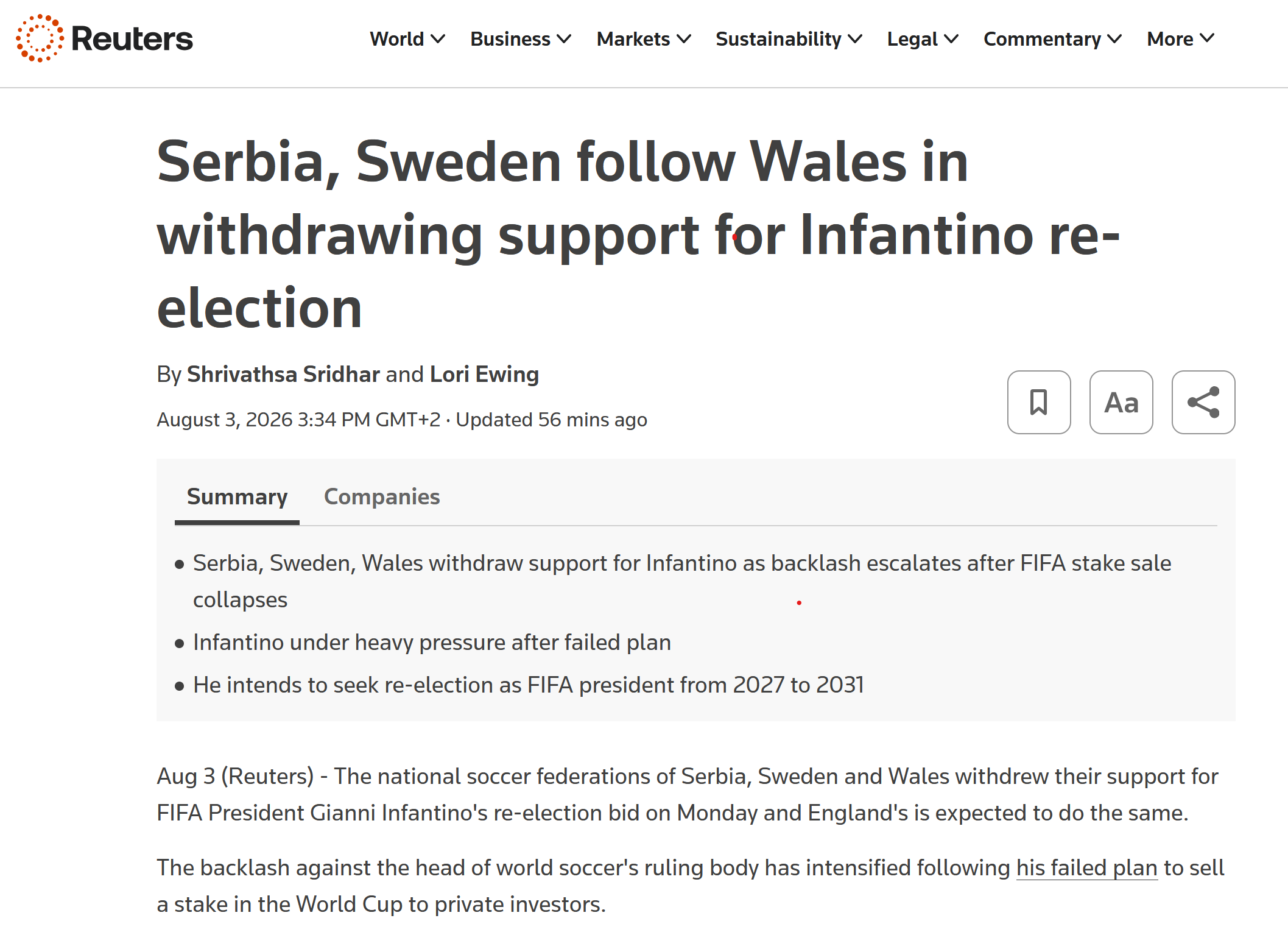Image resolution: width=1288 pixels, height=935 pixels.
Task: Open author Shrivathsa Sridhar's page
Action: click(x=283, y=374)
